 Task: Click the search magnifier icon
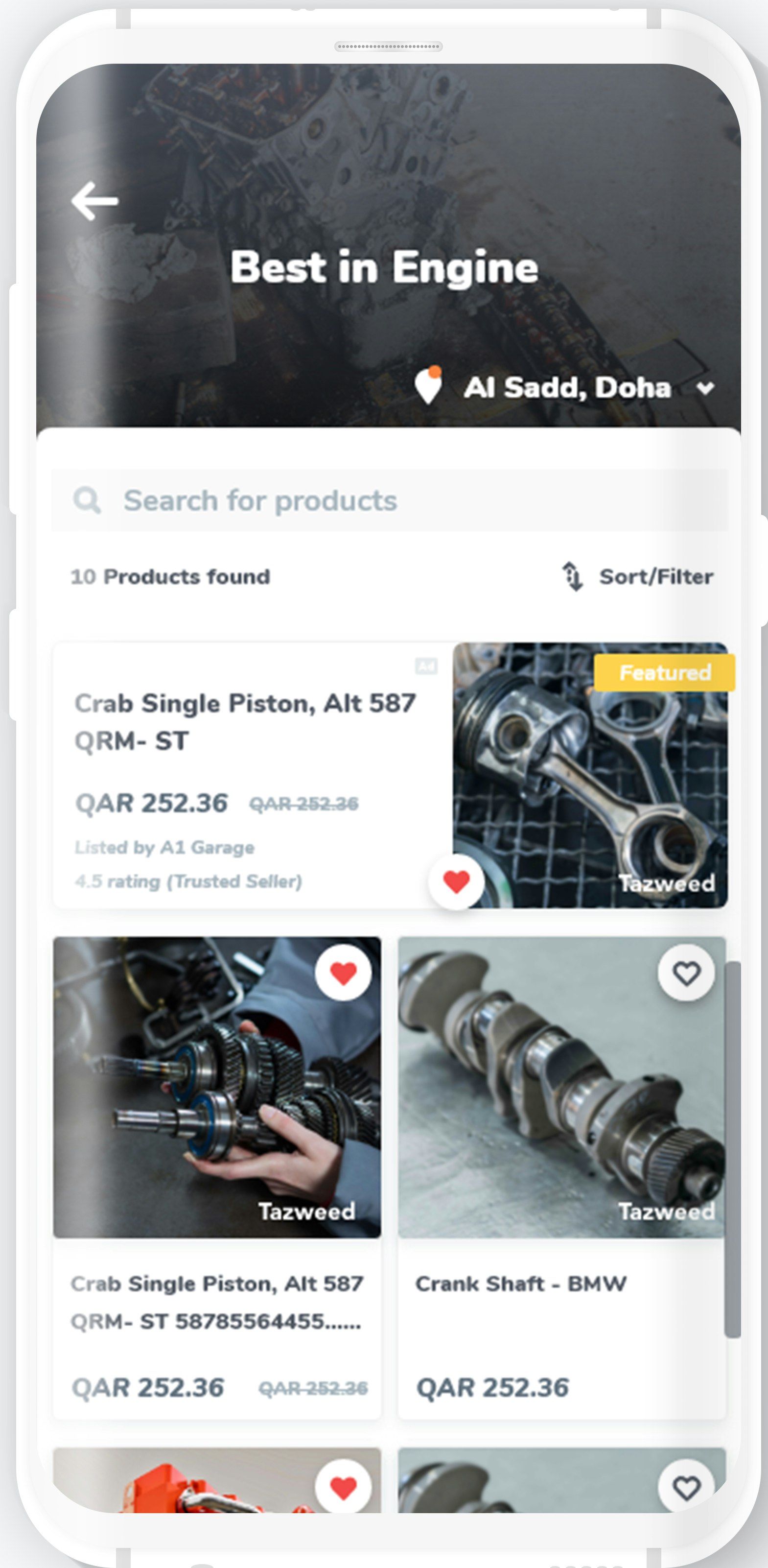87,500
